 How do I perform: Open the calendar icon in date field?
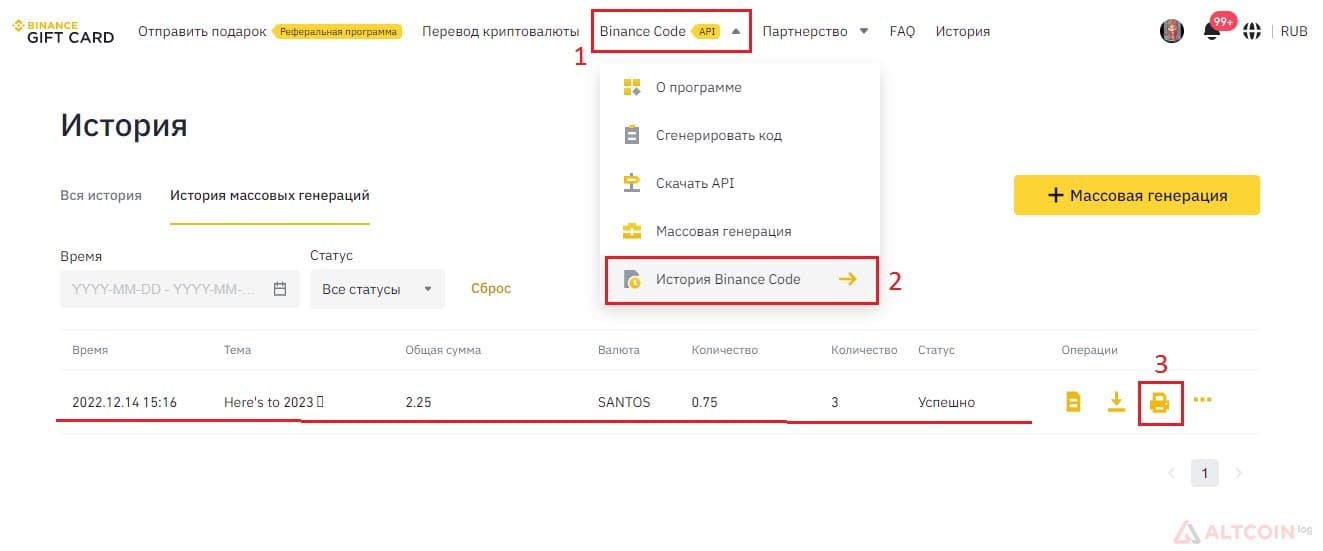(x=280, y=289)
